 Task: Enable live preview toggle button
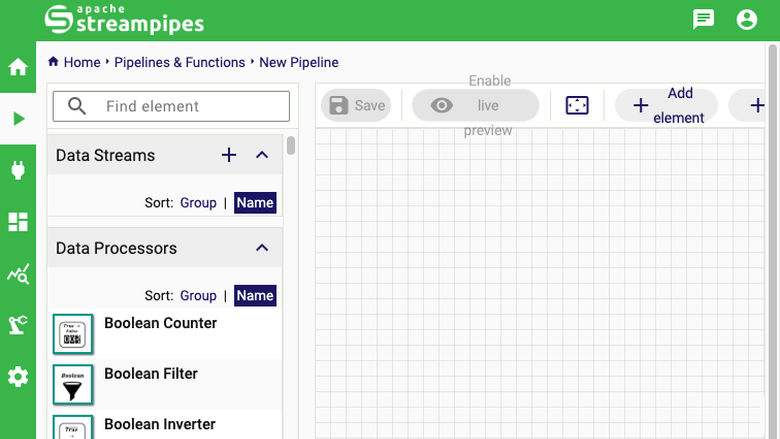476,105
